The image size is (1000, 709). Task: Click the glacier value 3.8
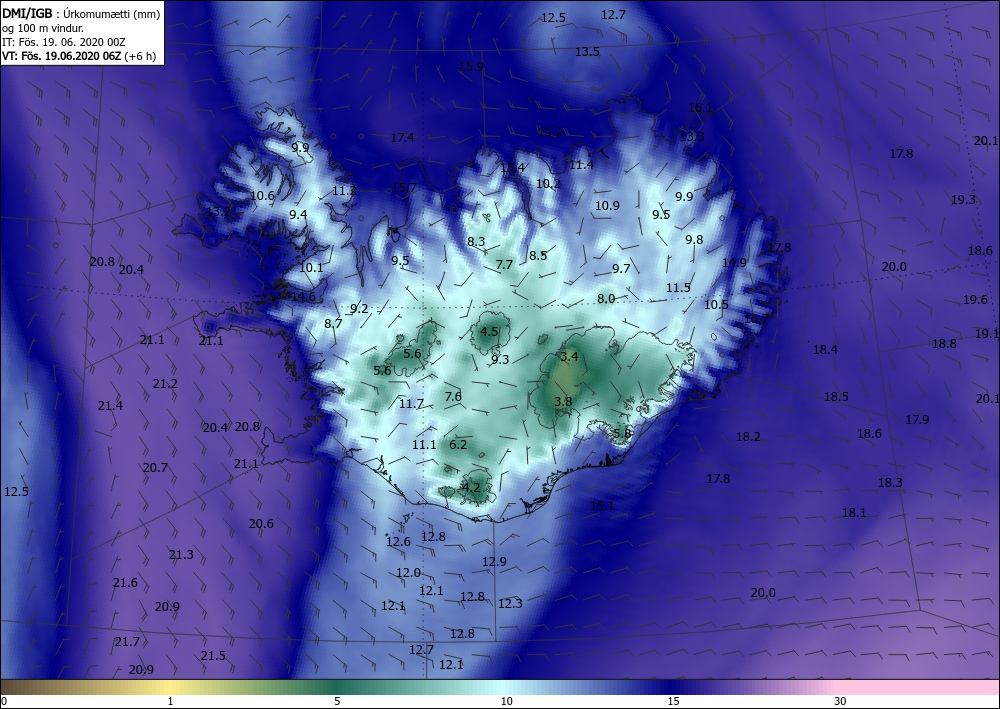tap(563, 402)
